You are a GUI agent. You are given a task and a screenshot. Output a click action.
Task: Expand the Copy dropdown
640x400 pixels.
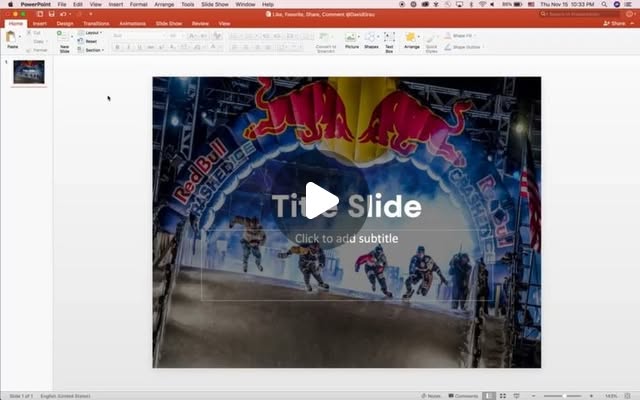pos(47,42)
